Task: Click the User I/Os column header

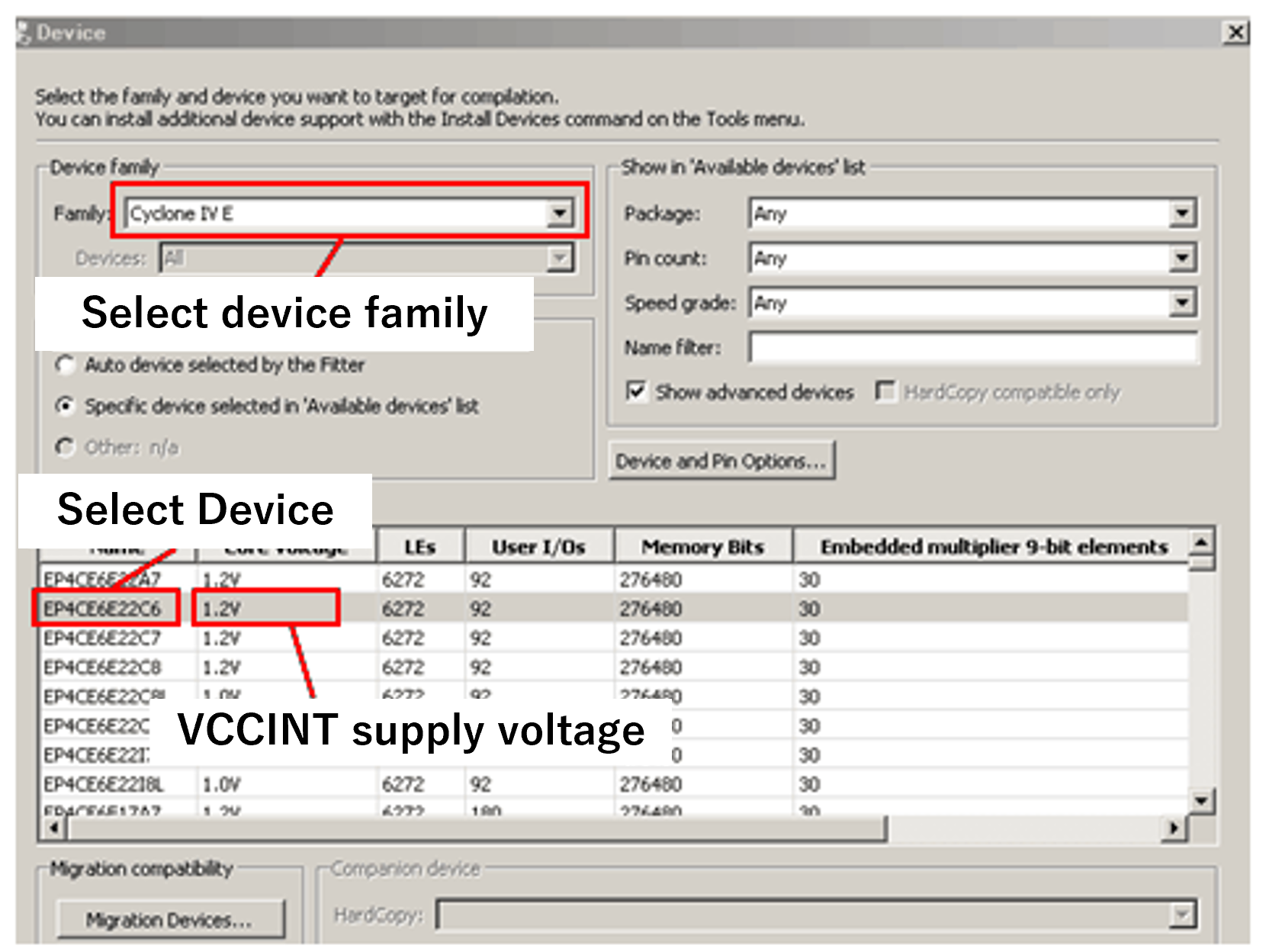Action: [538, 548]
